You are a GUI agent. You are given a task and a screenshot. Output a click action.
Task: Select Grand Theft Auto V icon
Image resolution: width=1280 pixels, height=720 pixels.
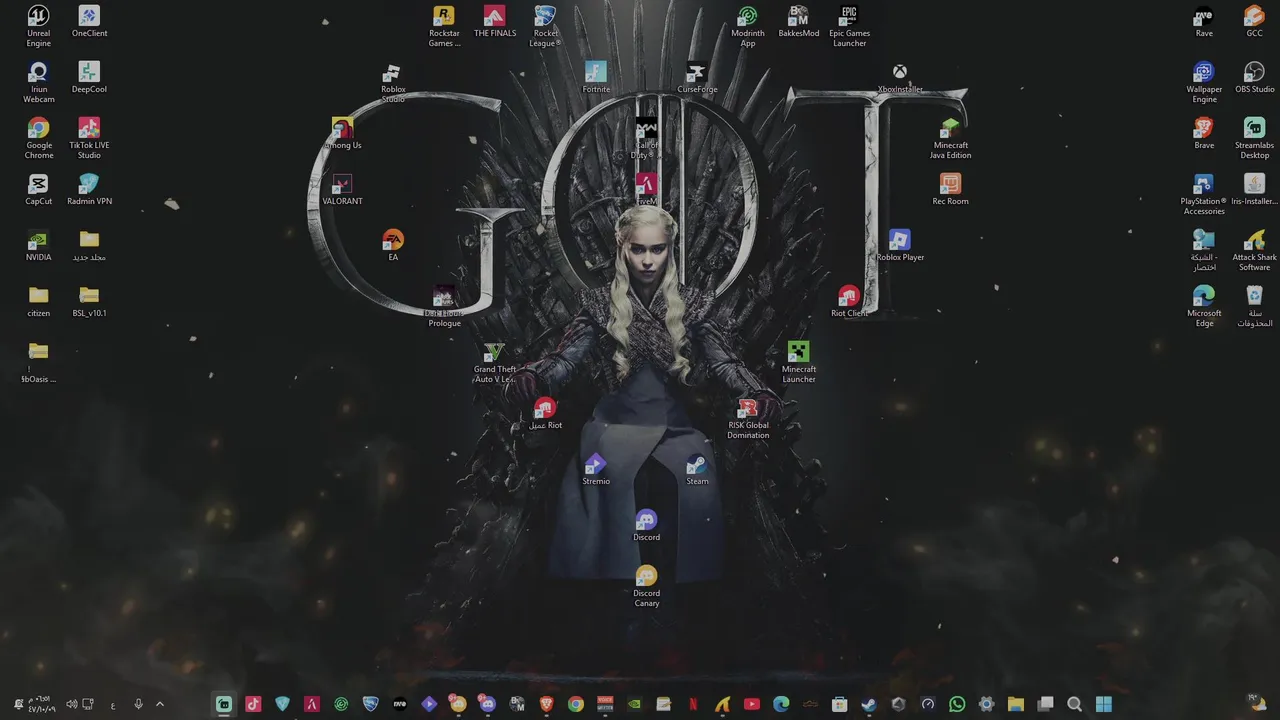tap(495, 362)
